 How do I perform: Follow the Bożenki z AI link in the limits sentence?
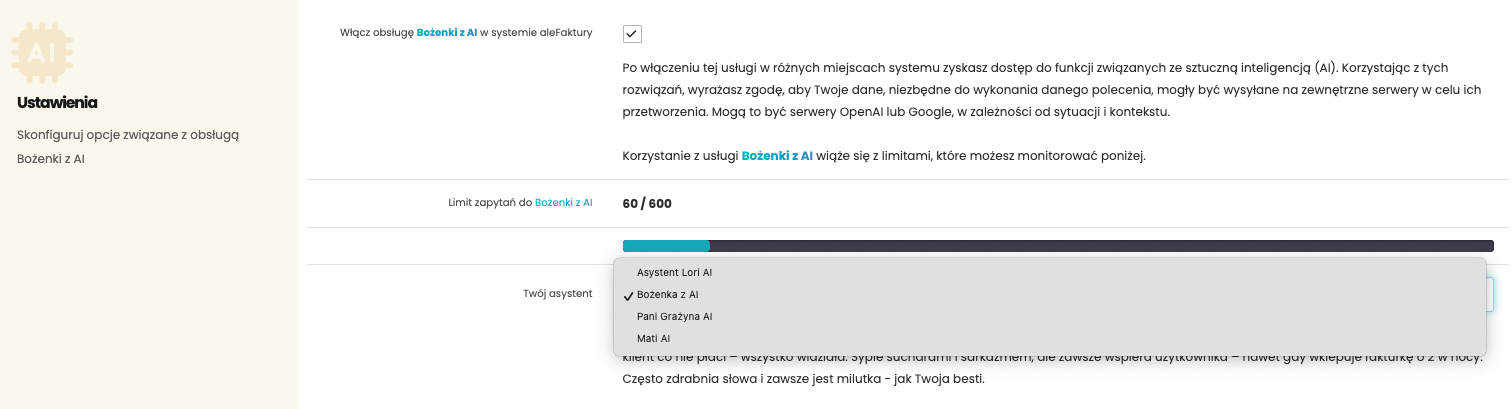pyautogui.click(x=777, y=156)
